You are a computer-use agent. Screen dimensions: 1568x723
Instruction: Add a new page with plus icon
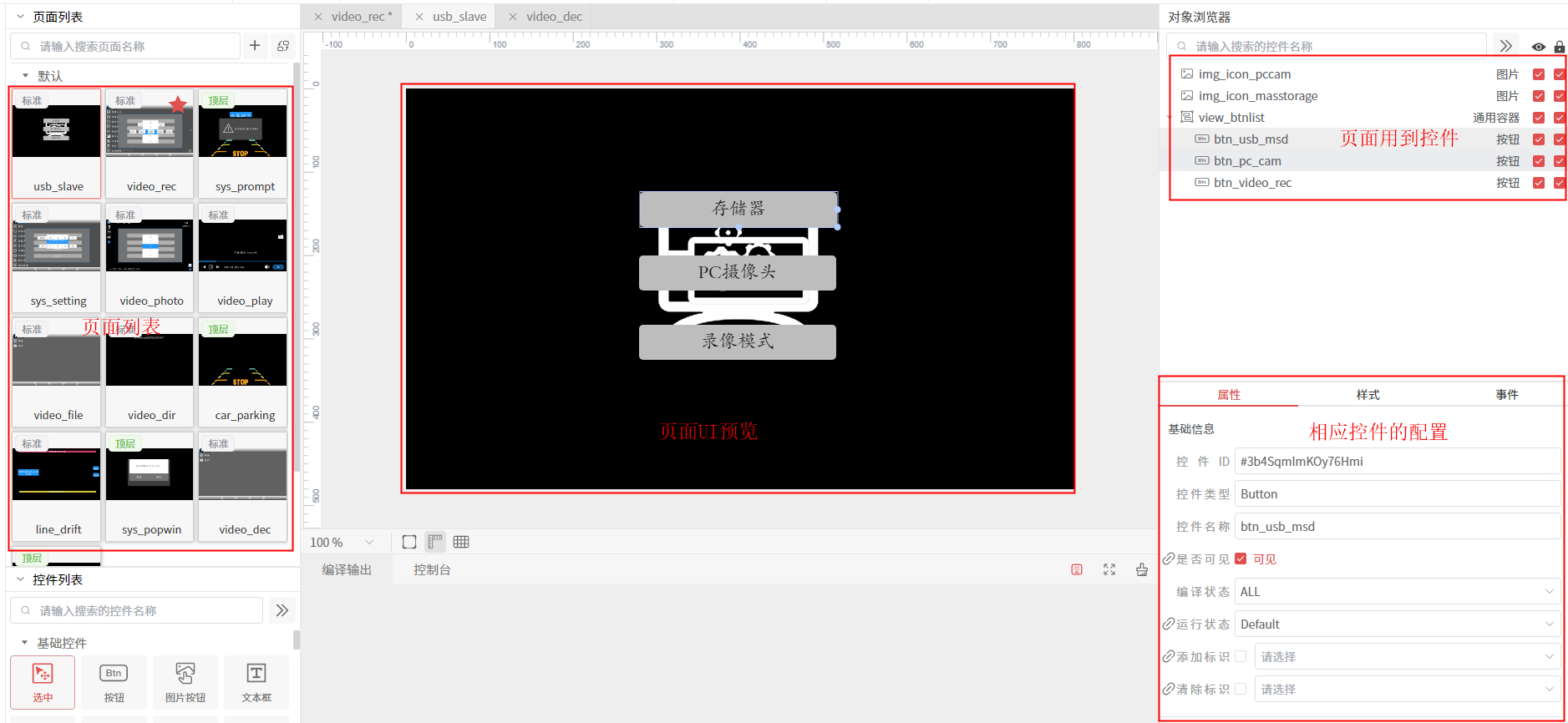coord(255,46)
